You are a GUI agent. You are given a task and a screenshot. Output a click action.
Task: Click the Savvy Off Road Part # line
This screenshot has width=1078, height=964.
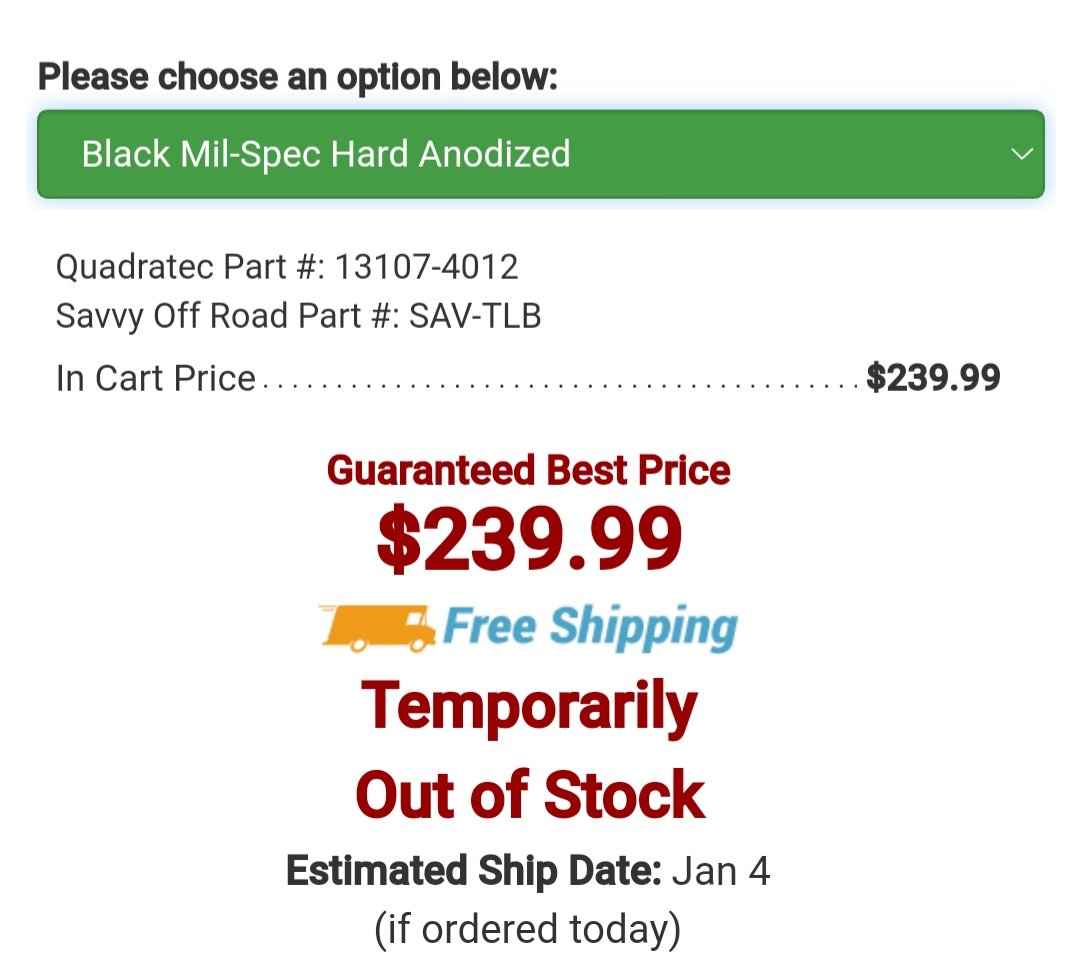[298, 316]
